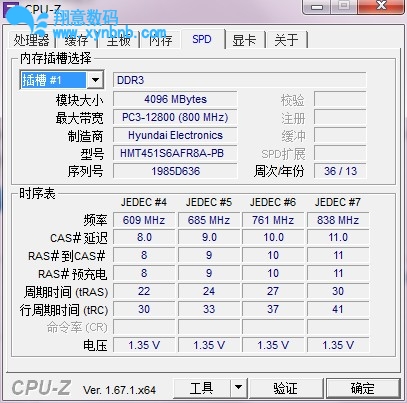407x403 pixels.
Task: Click the 确定 button
Action: [x=363, y=388]
